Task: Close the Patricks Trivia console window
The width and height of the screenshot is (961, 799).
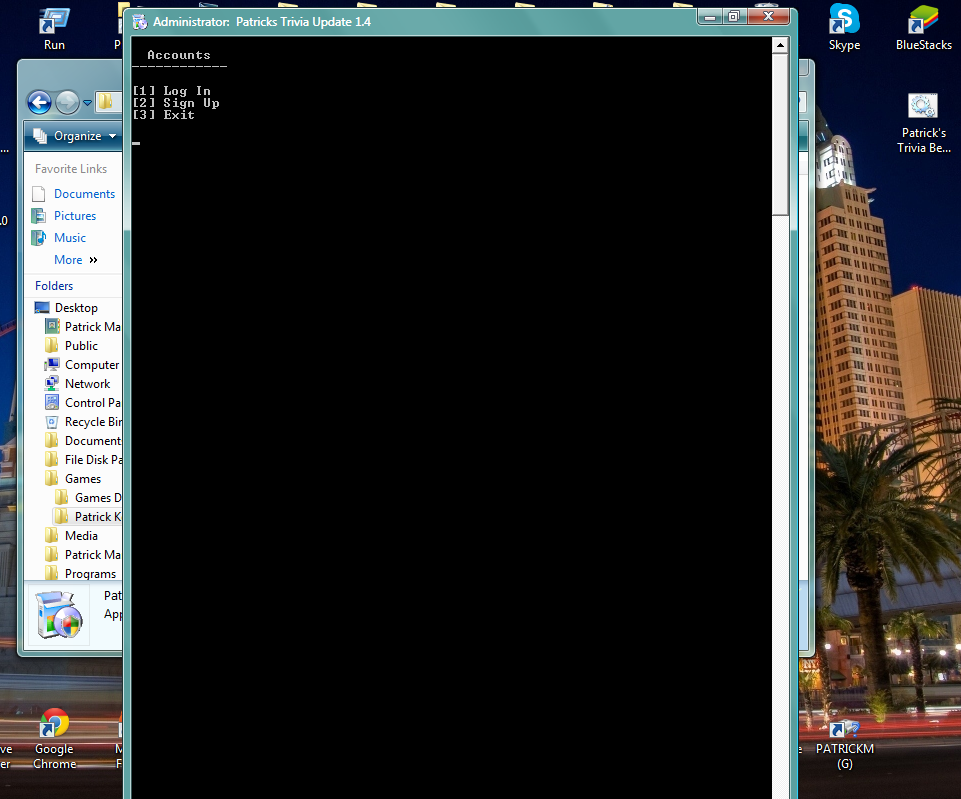Action: pyautogui.click(x=768, y=17)
